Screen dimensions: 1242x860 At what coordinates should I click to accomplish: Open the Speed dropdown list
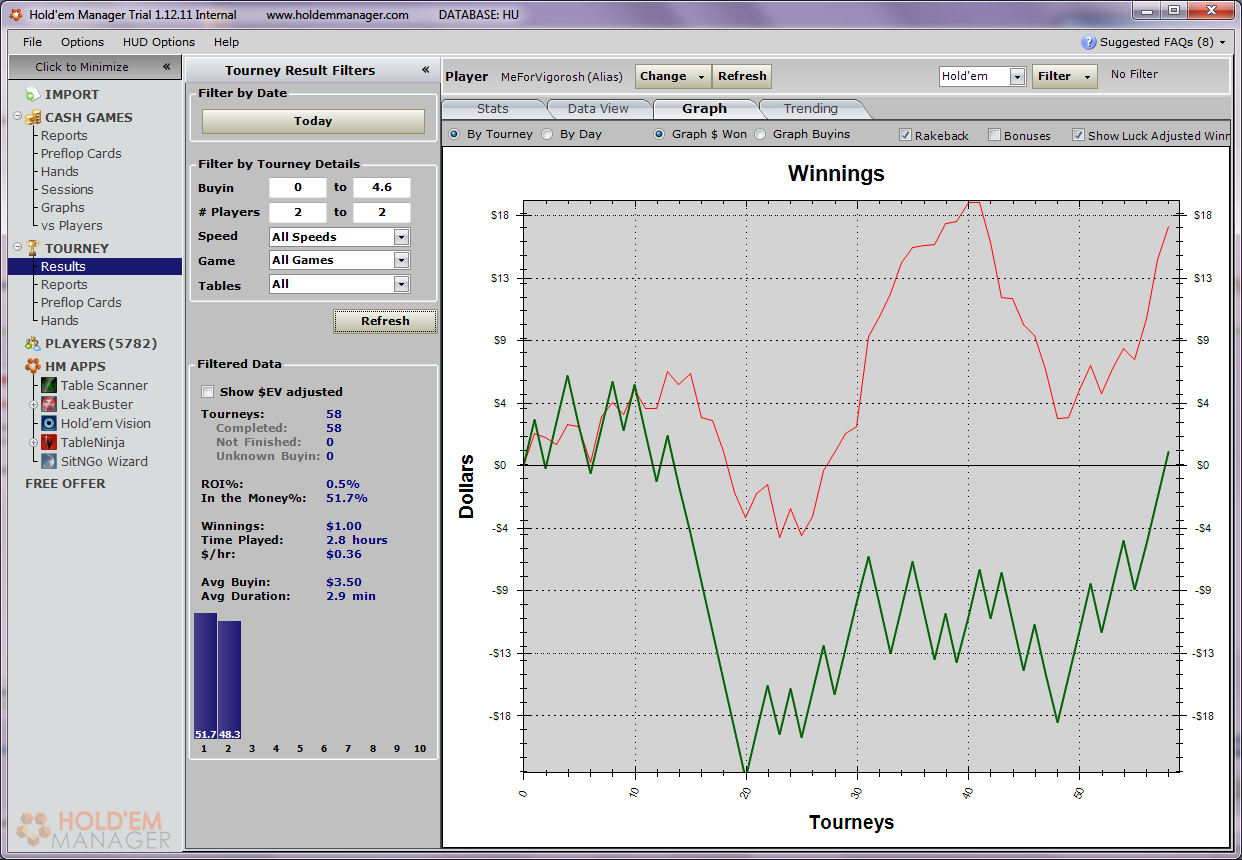(401, 237)
